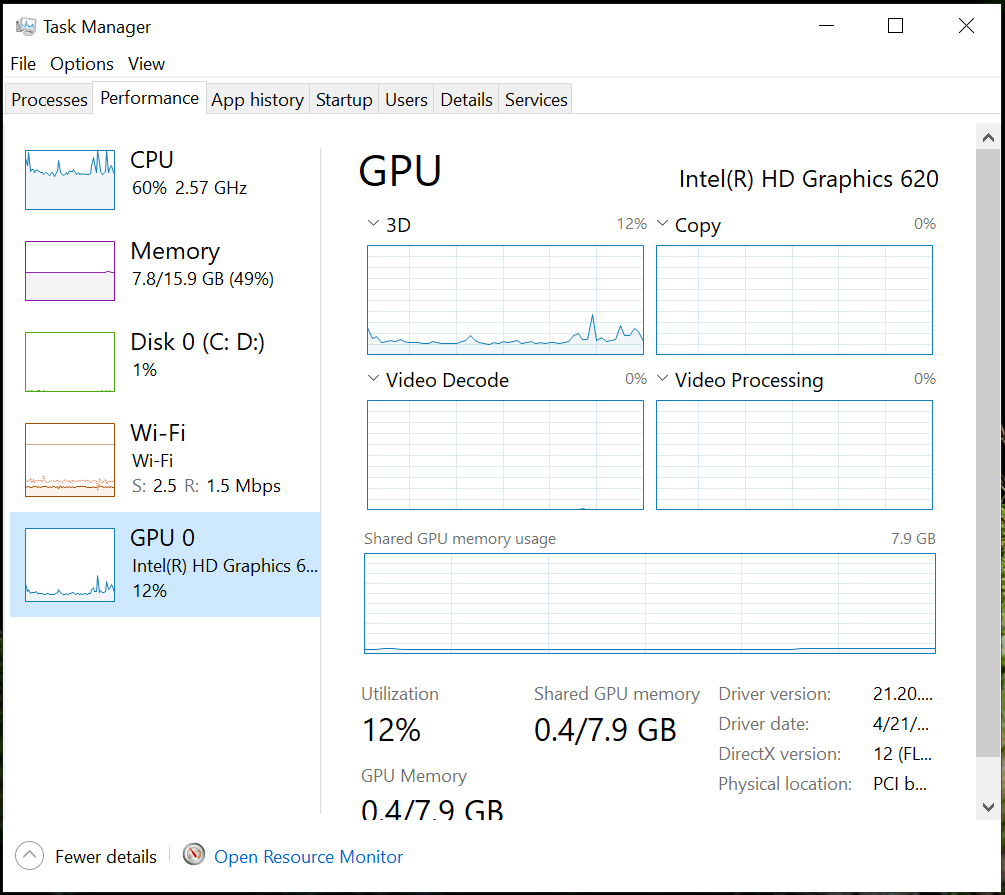The image size is (1005, 895).
Task: Click the Task Manager app icon in title bar
Action: 26,26
